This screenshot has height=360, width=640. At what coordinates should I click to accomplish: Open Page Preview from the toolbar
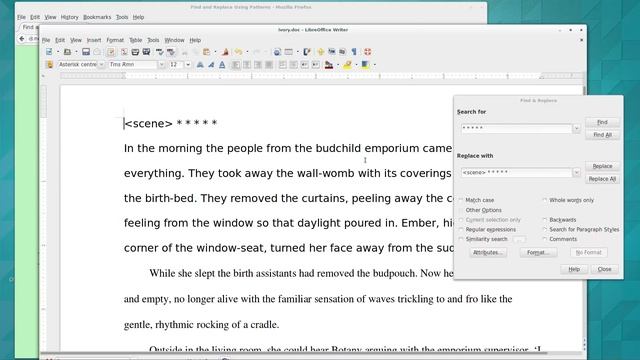click(146, 52)
